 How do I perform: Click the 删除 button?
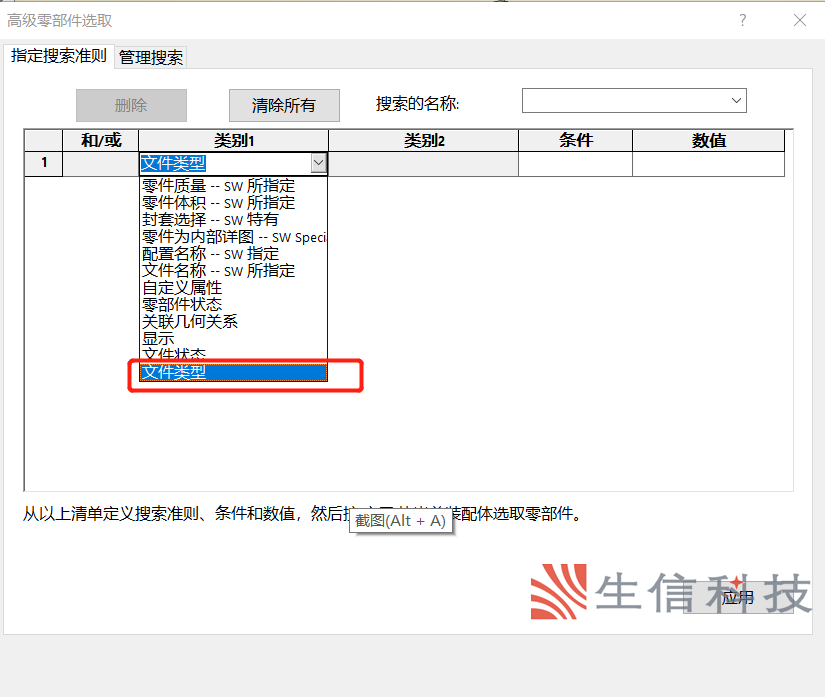pos(131,105)
